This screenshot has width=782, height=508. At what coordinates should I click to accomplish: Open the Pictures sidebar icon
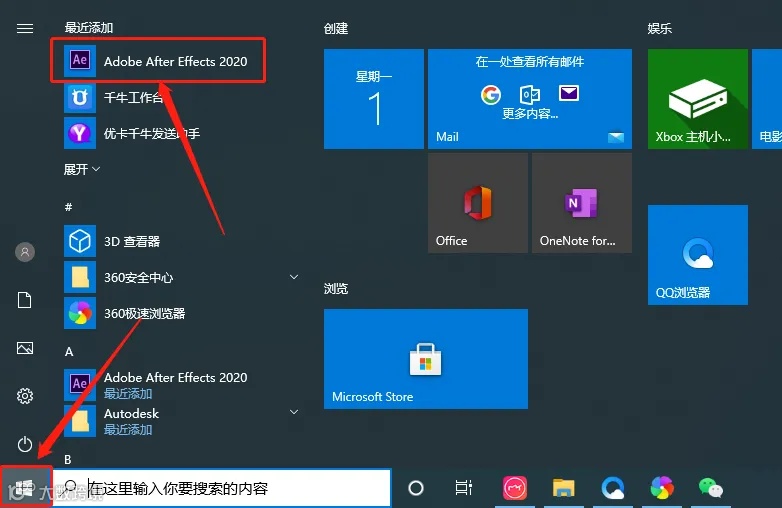pyautogui.click(x=25, y=348)
